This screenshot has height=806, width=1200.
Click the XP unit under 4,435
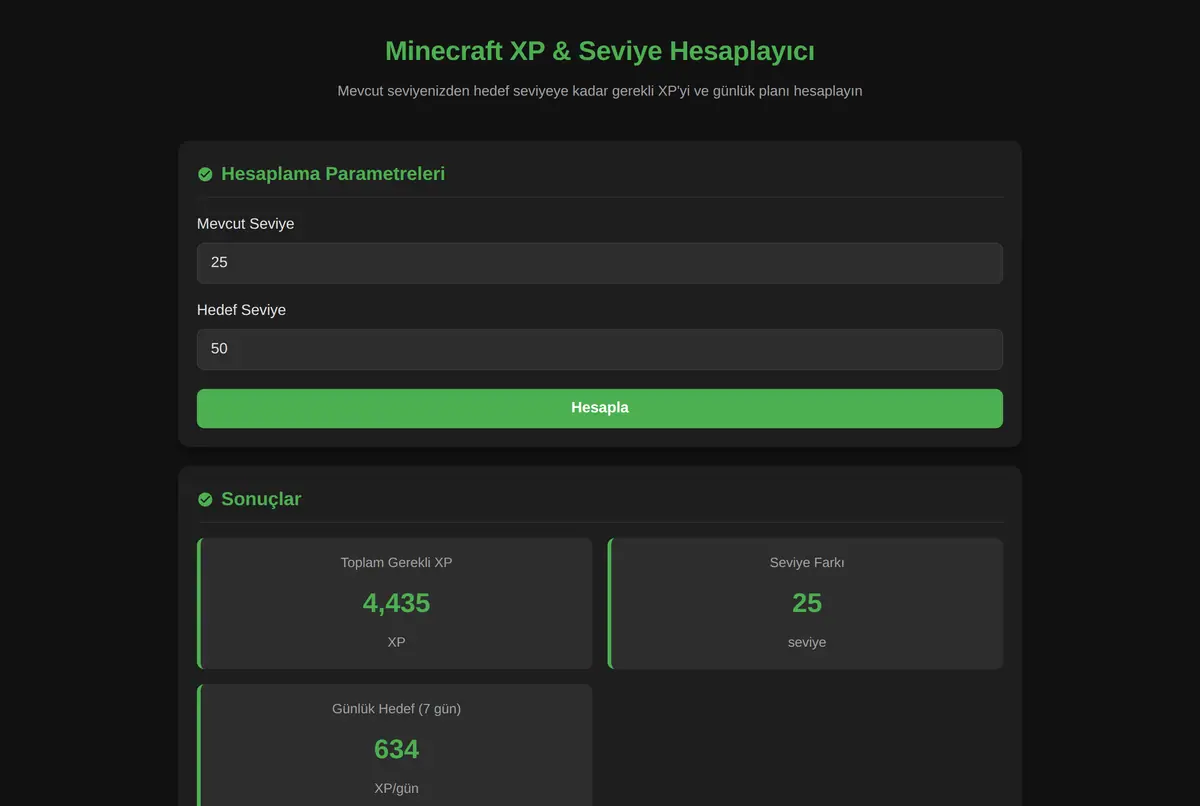click(396, 642)
